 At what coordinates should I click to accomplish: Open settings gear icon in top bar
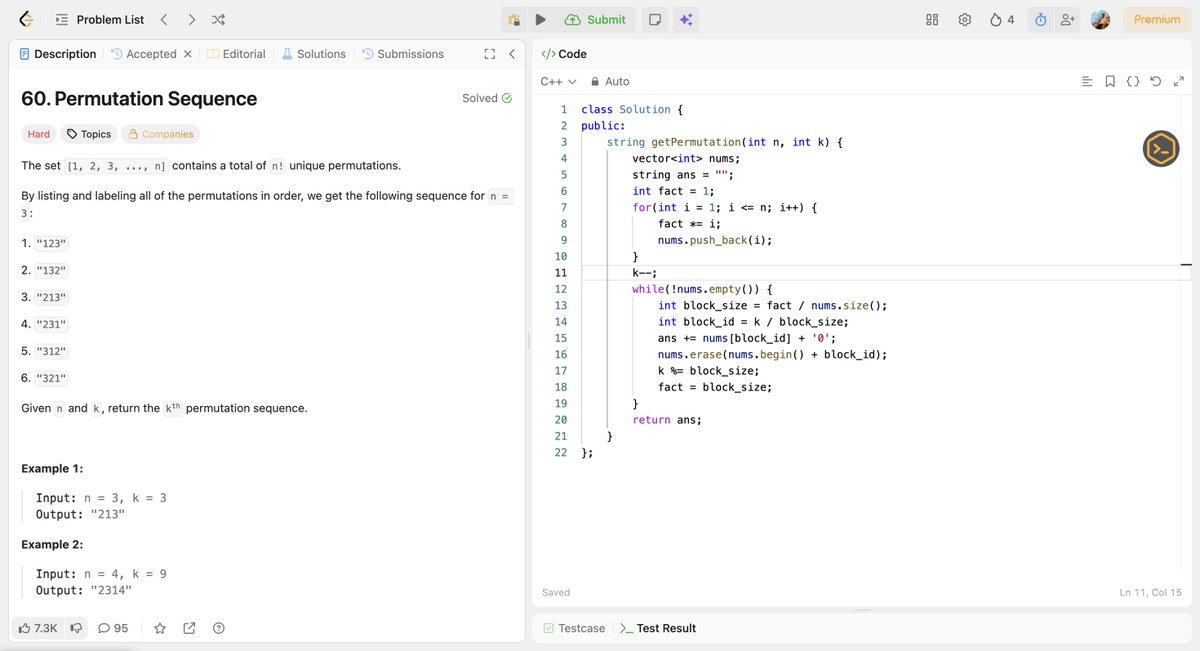coord(965,19)
